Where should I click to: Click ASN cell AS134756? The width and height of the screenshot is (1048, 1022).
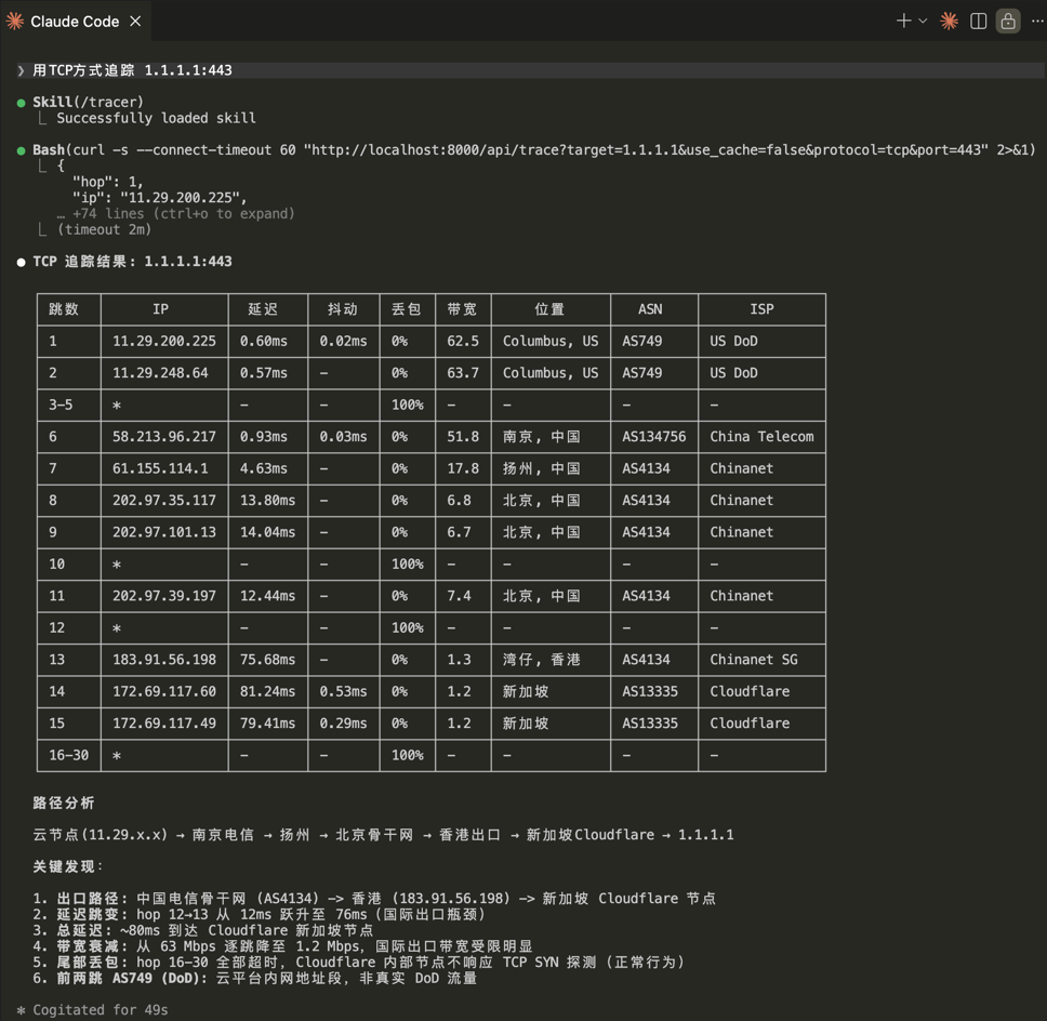click(654, 437)
